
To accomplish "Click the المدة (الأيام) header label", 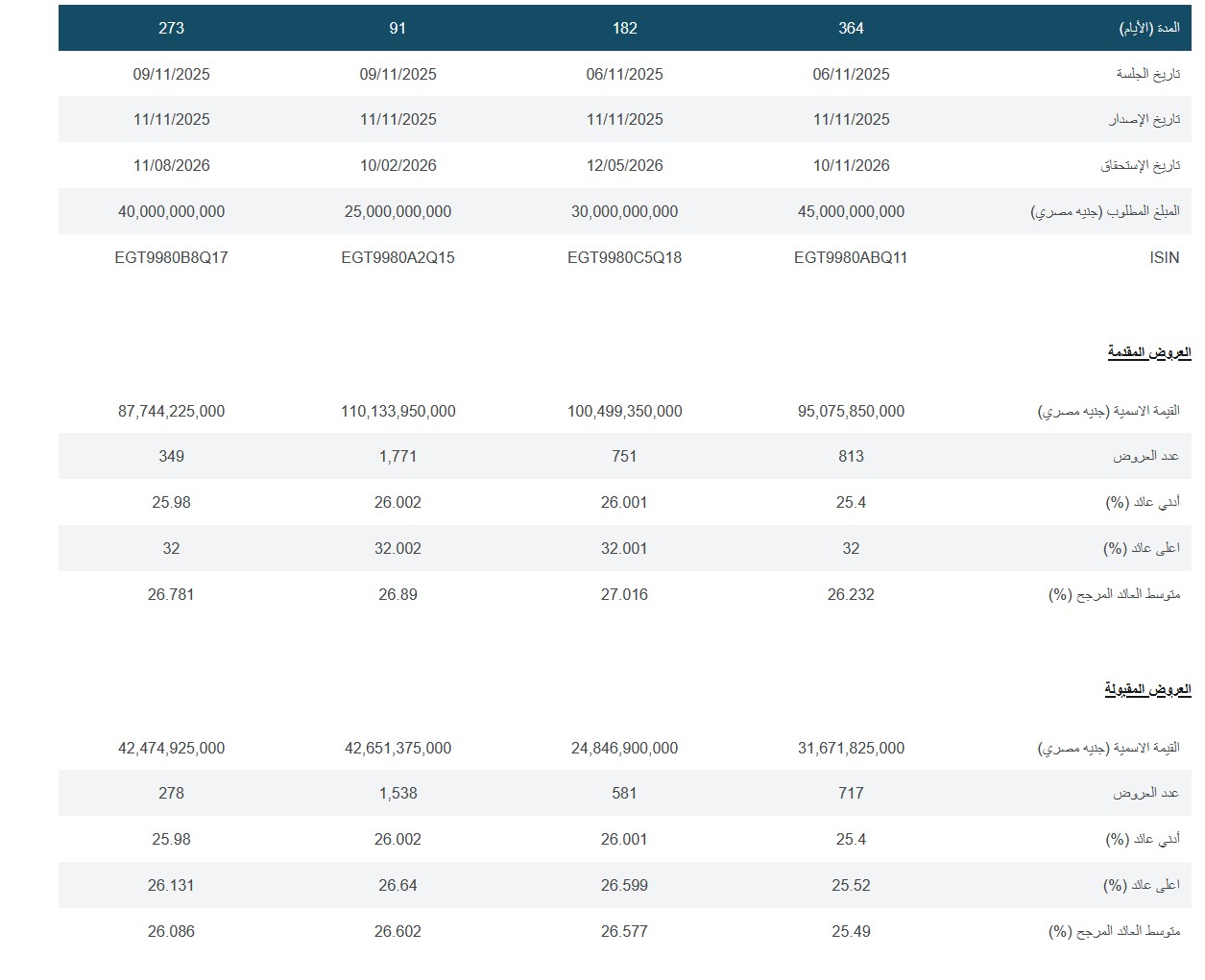I will click(x=1148, y=28).
